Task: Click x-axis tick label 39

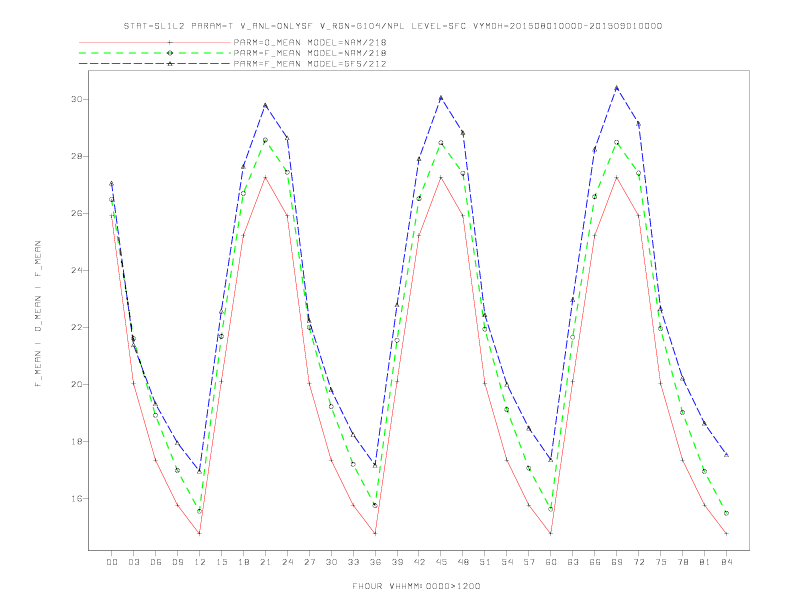Action: pos(397,562)
